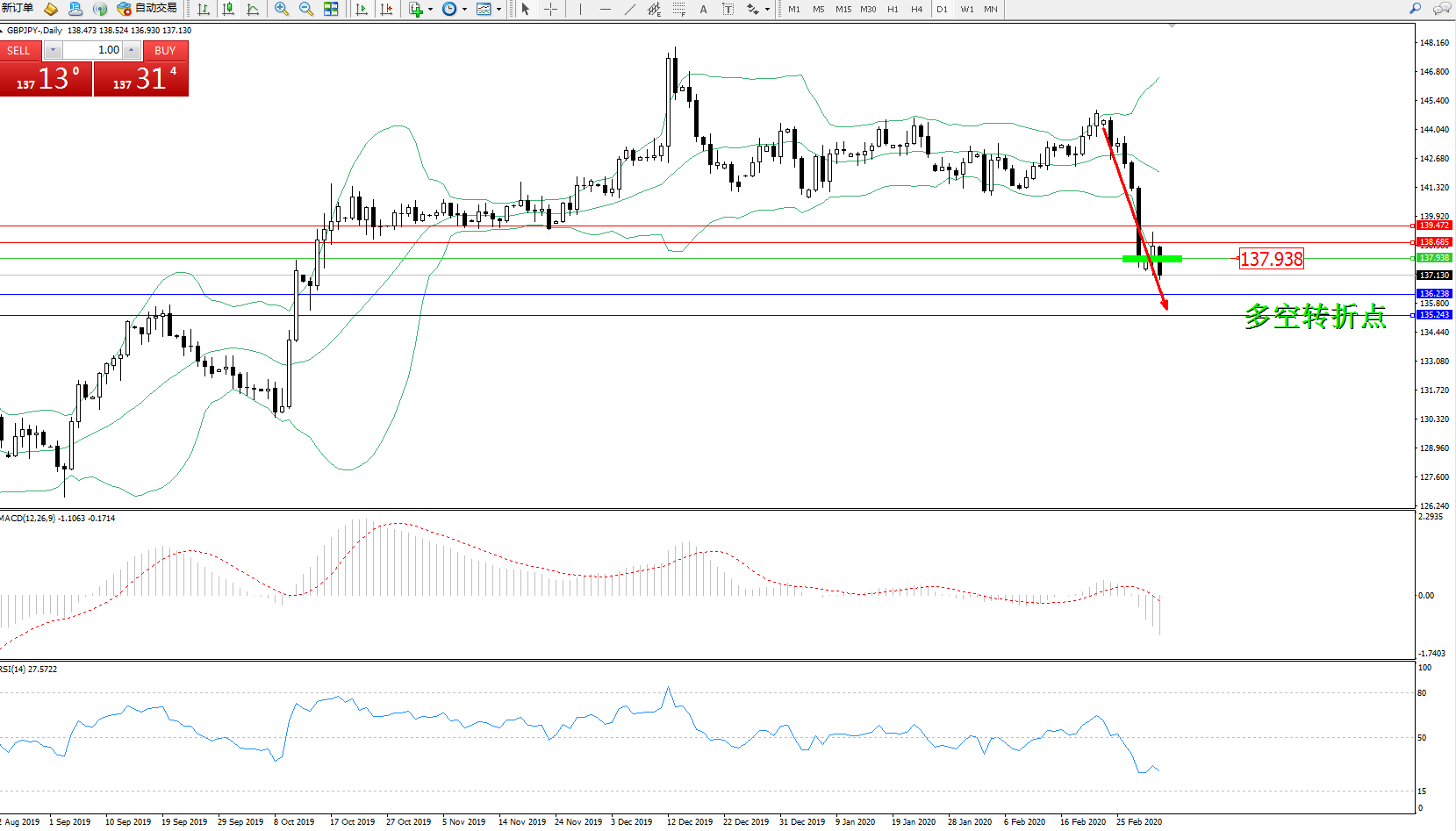This screenshot has width=1456, height=831.
Task: Select the horizontal line drawing tool
Action: 605,9
